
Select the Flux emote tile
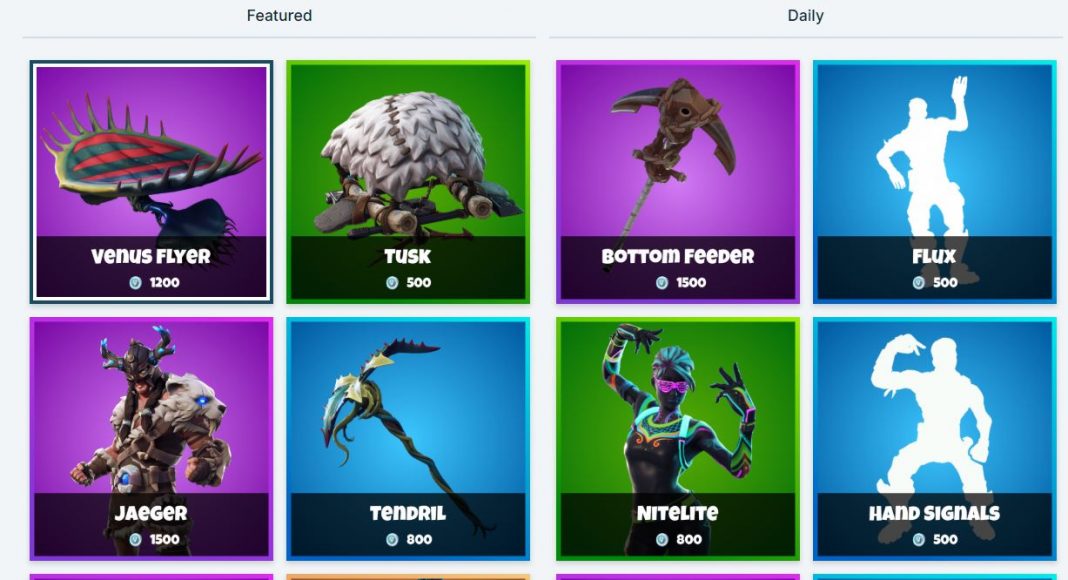click(934, 182)
